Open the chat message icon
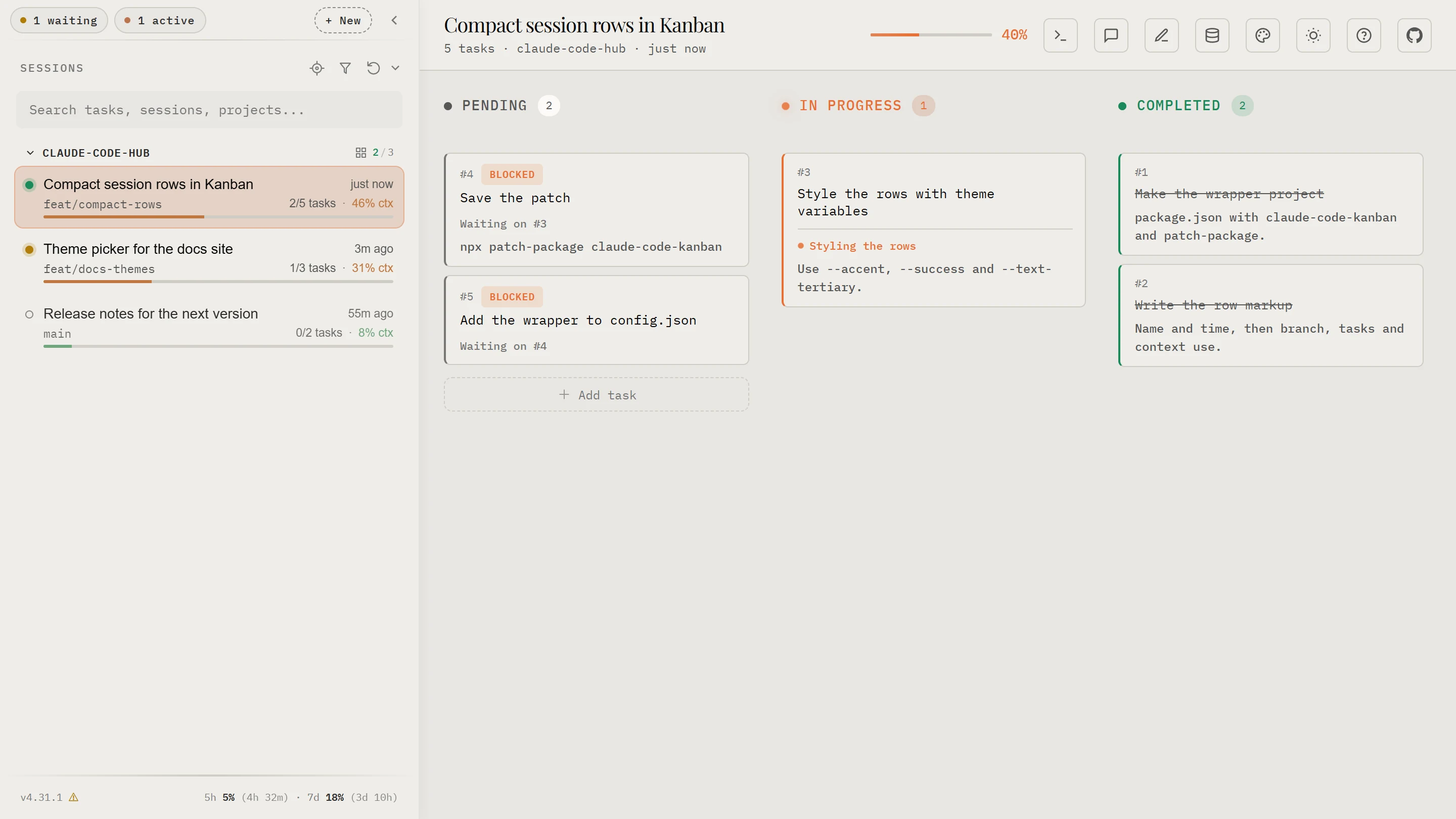 point(1111,35)
